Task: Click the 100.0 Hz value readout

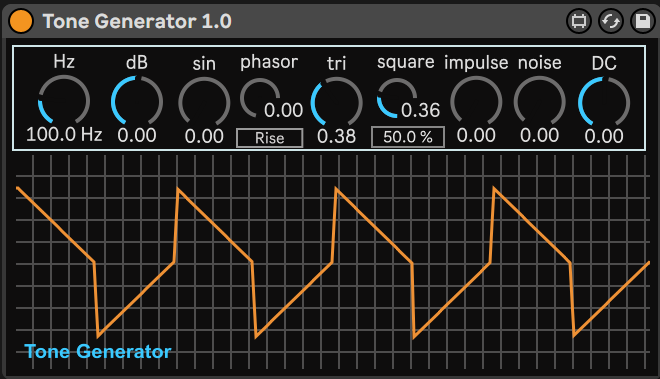Action: 64,135
